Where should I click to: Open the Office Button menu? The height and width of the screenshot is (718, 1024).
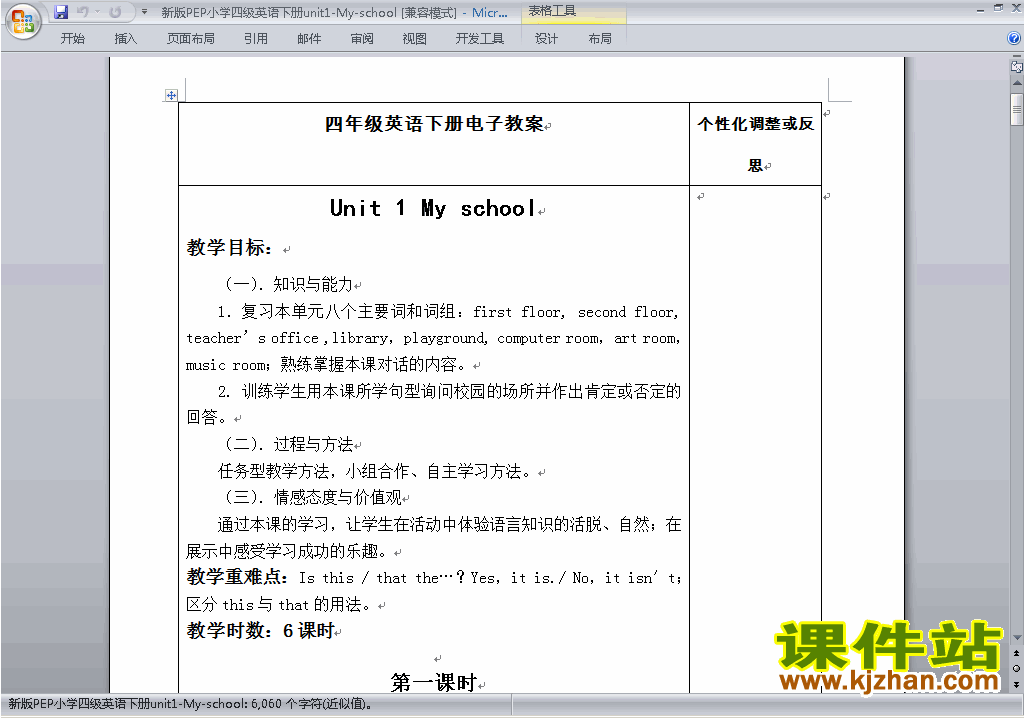click(x=24, y=21)
